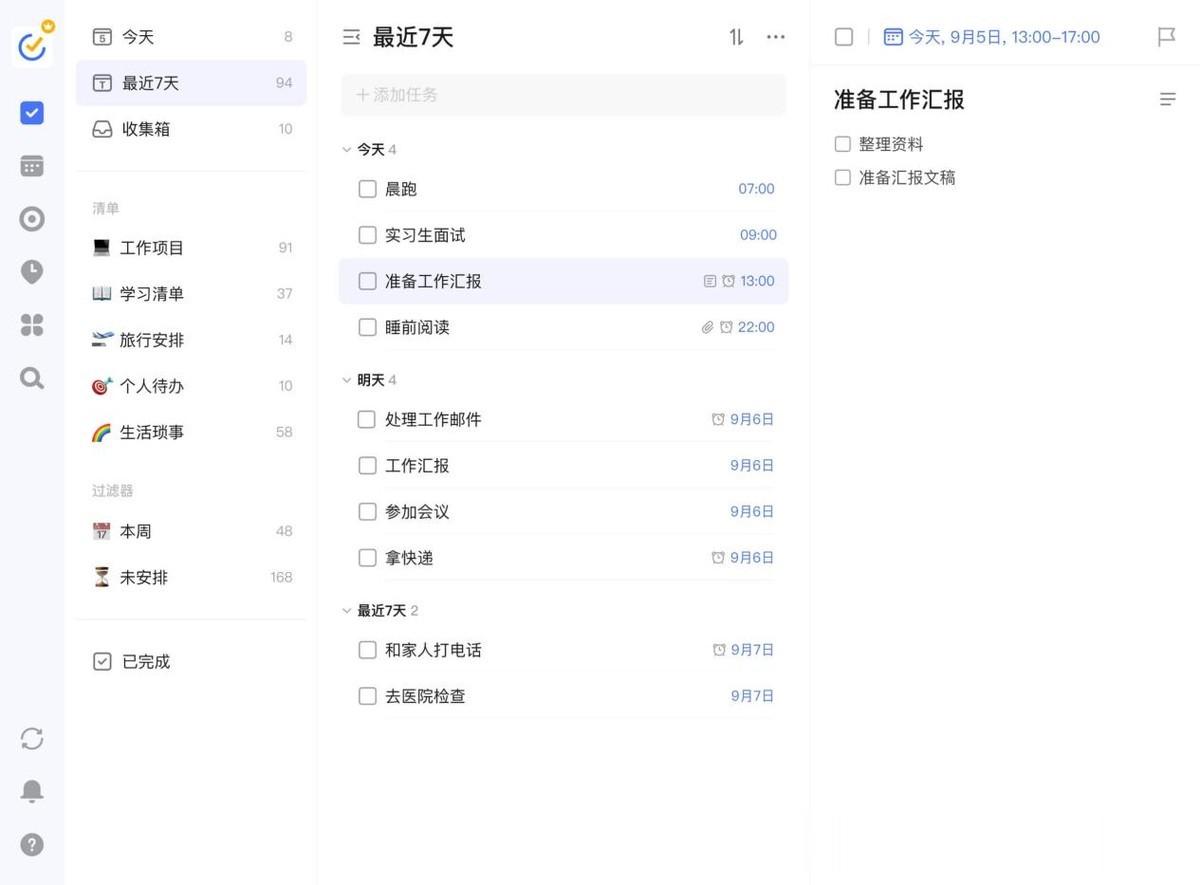Open the 收集箱 inbox list

[146, 129]
